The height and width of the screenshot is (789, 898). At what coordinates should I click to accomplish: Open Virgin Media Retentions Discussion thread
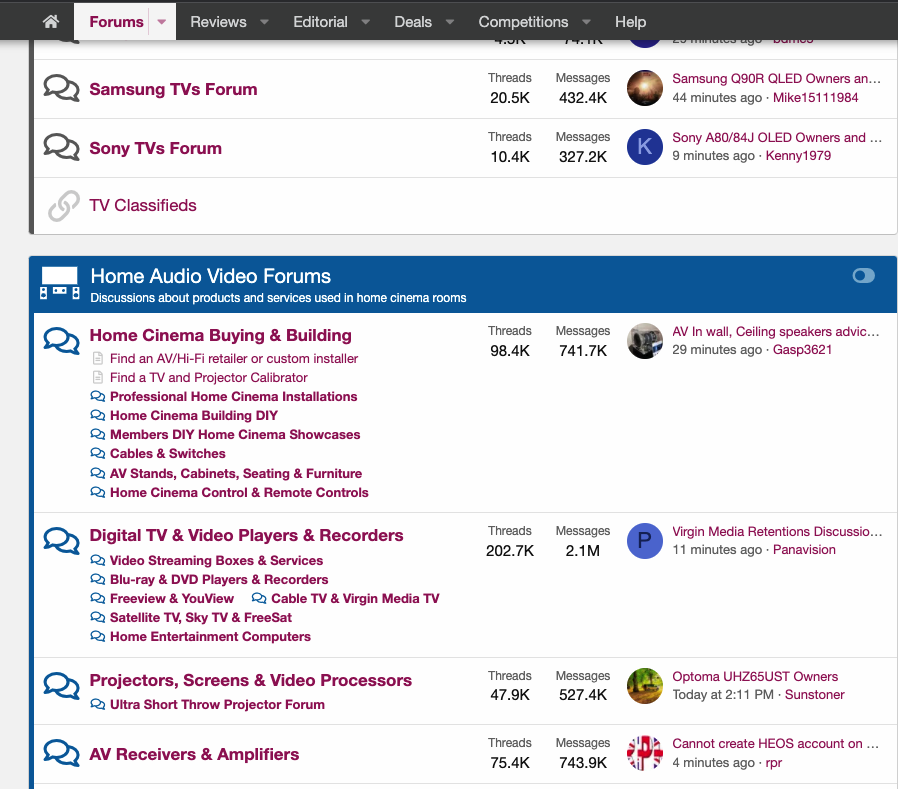click(x=777, y=531)
